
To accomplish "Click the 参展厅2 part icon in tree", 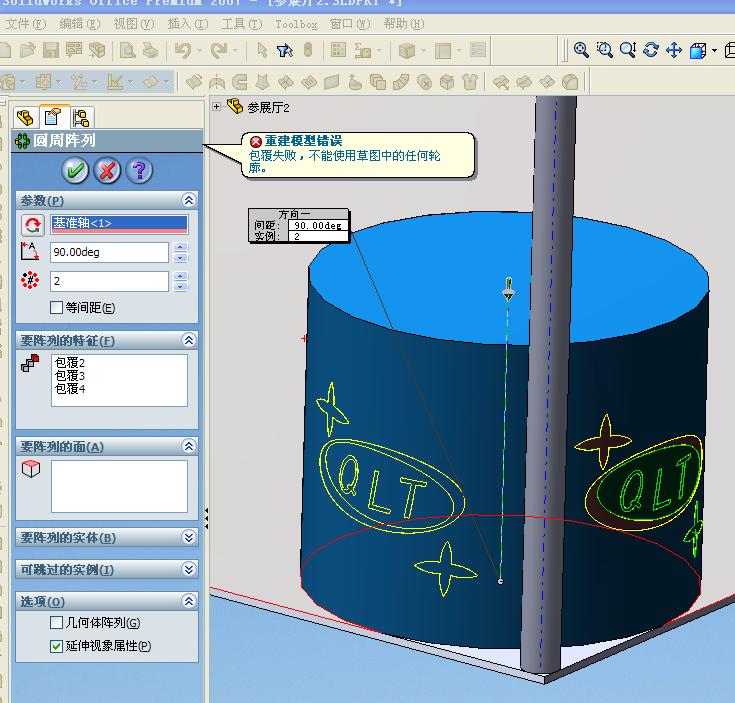I will coord(235,106).
